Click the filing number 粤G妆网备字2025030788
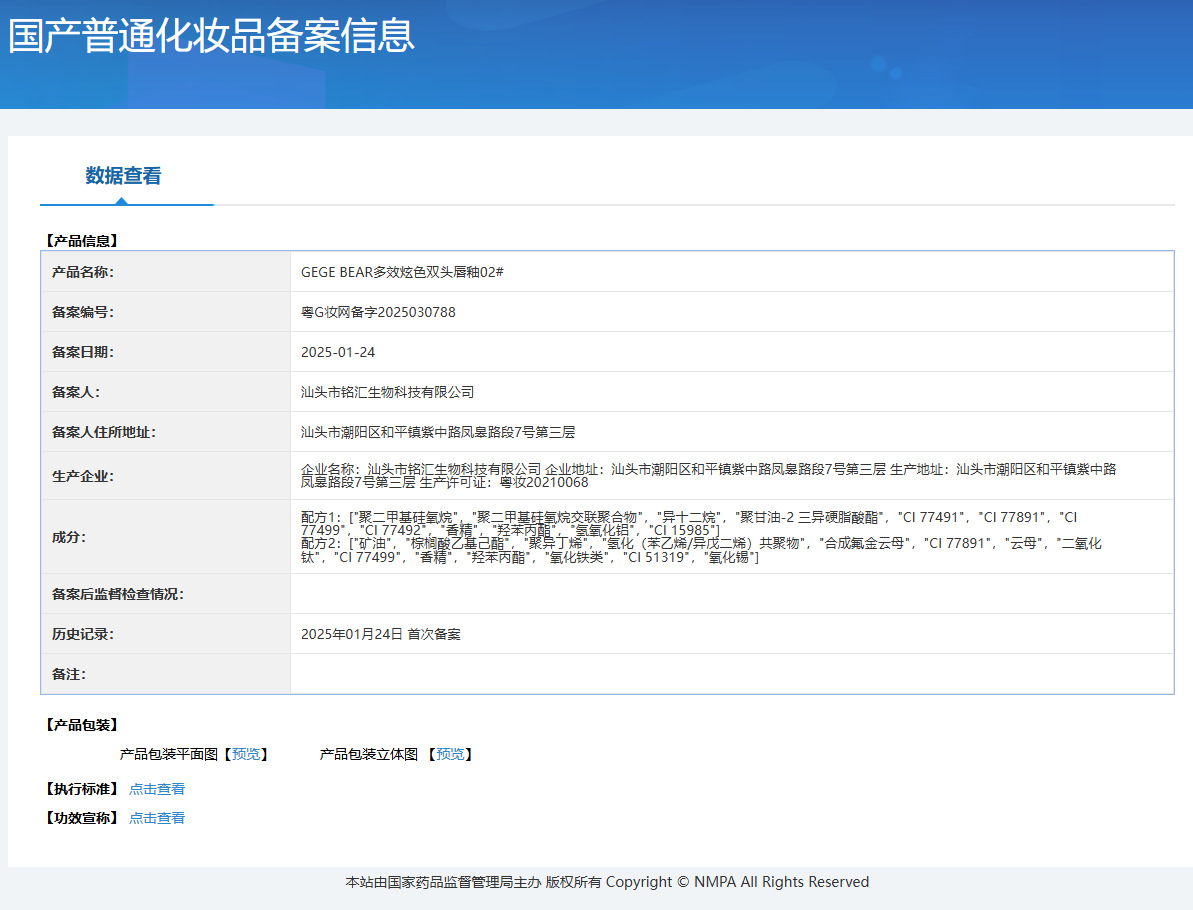The width and height of the screenshot is (1193, 910). [x=378, y=312]
